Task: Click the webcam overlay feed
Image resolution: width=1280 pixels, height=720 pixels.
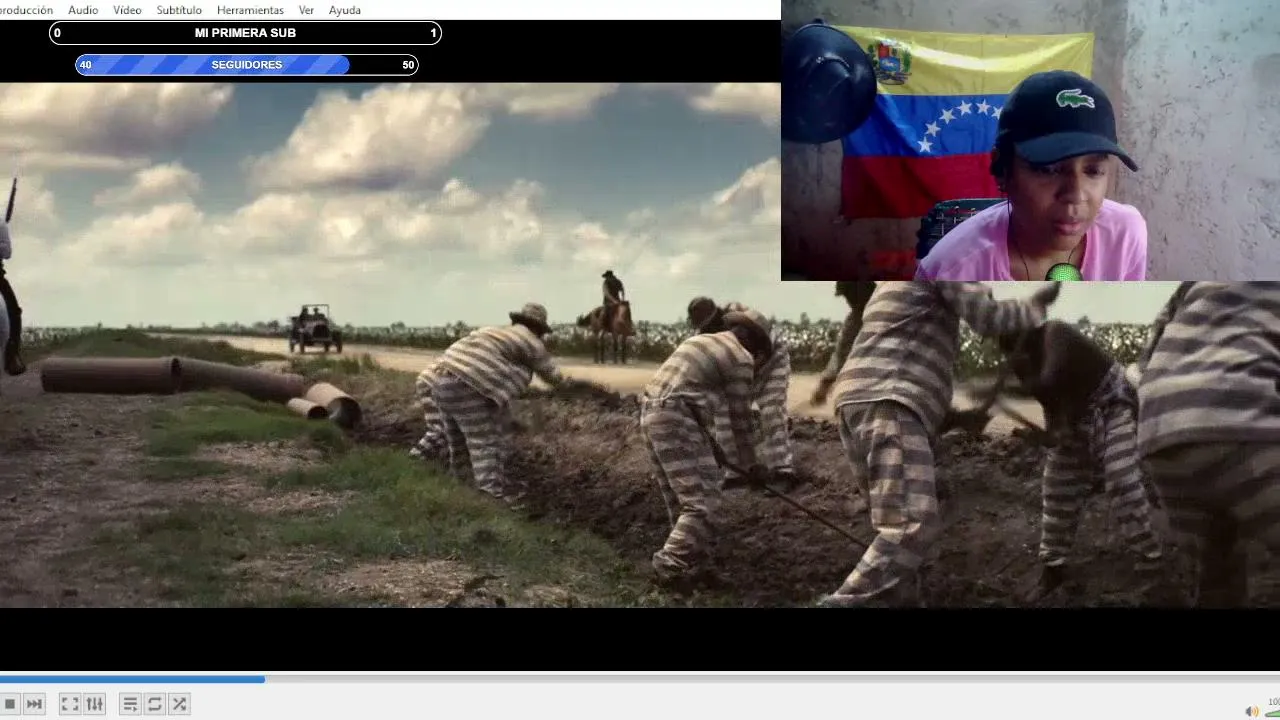Action: point(1030,140)
